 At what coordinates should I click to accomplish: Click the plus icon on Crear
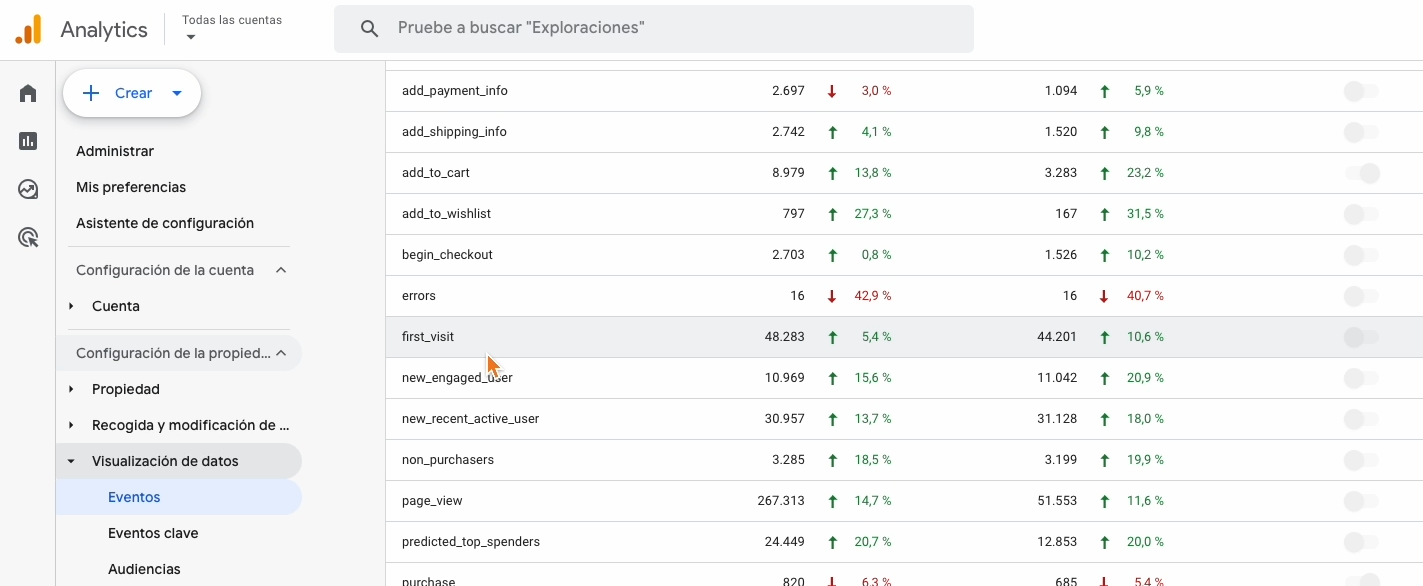point(91,93)
